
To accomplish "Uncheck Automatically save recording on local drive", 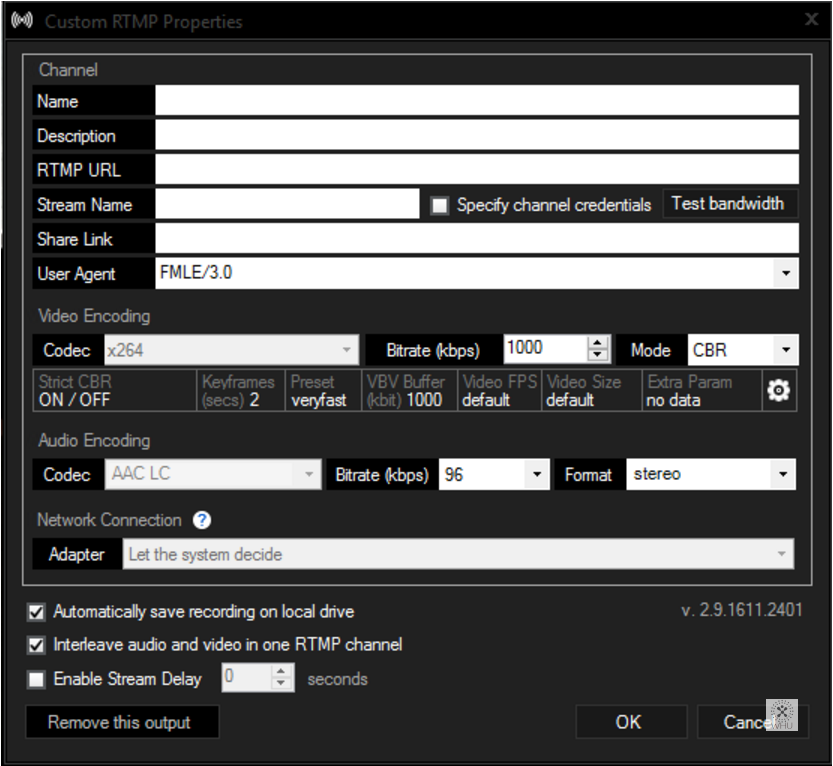I will [36, 612].
